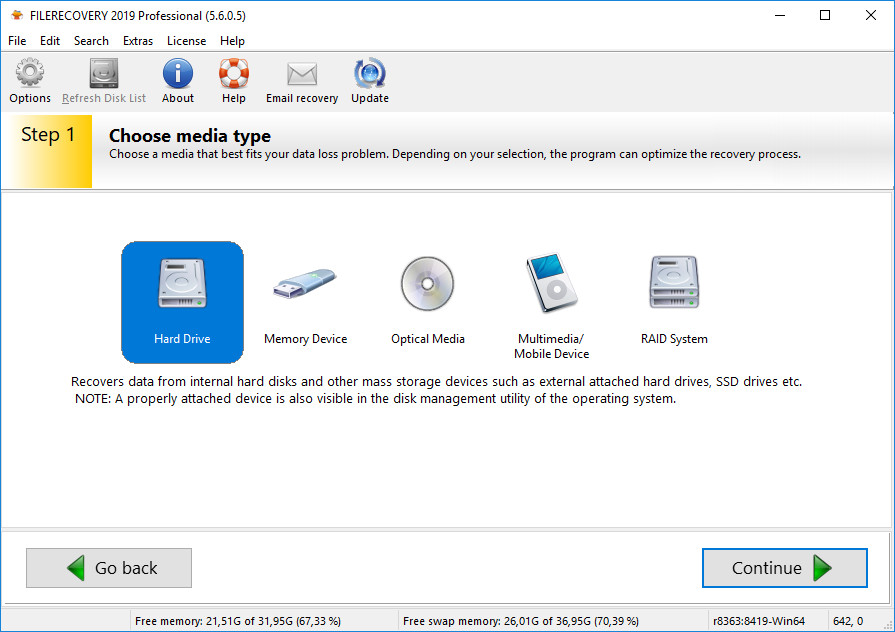
Task: Open the Extras menu
Action: 138,41
